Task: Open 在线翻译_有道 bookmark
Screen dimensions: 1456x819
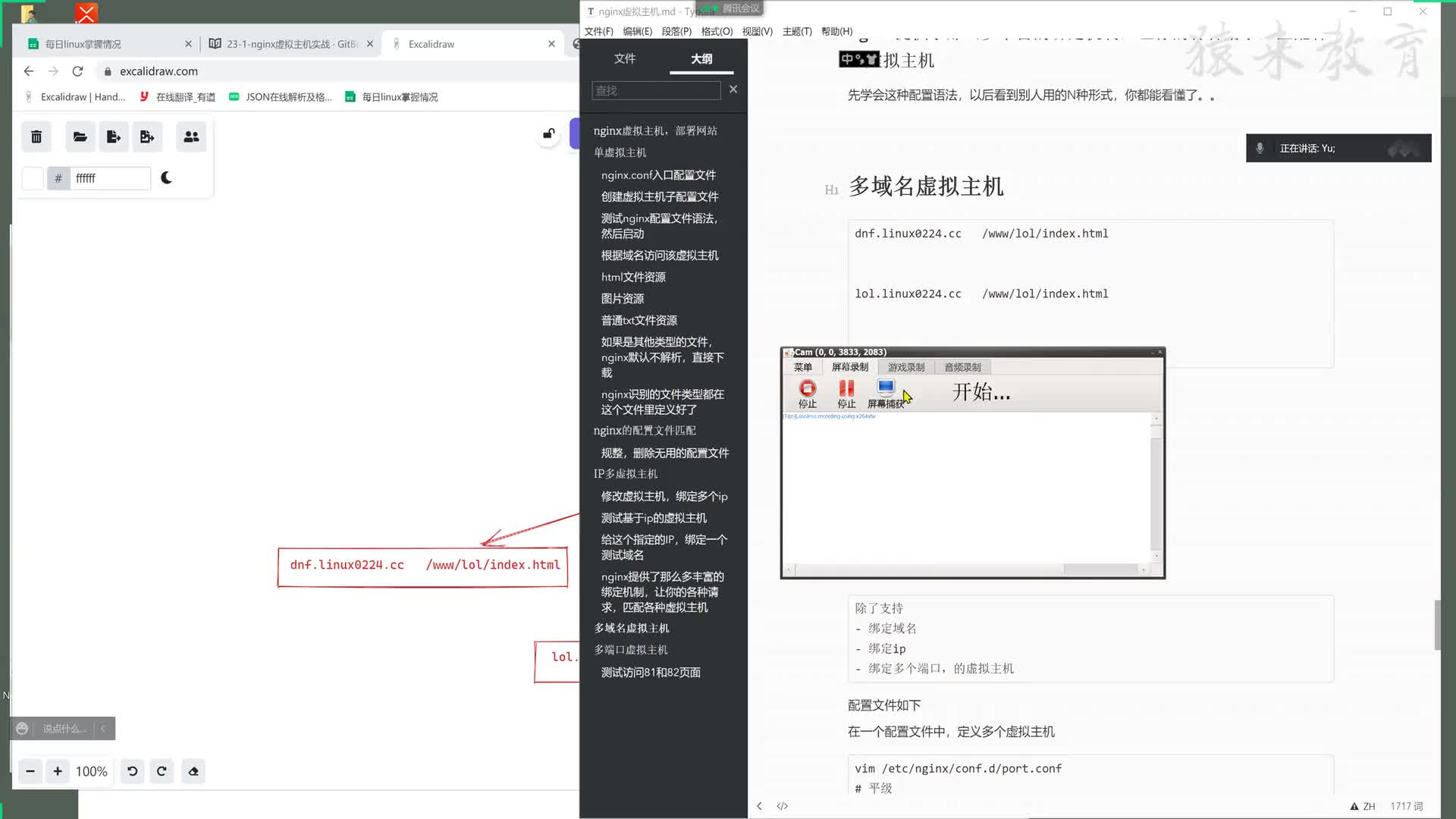Action: pyautogui.click(x=178, y=97)
